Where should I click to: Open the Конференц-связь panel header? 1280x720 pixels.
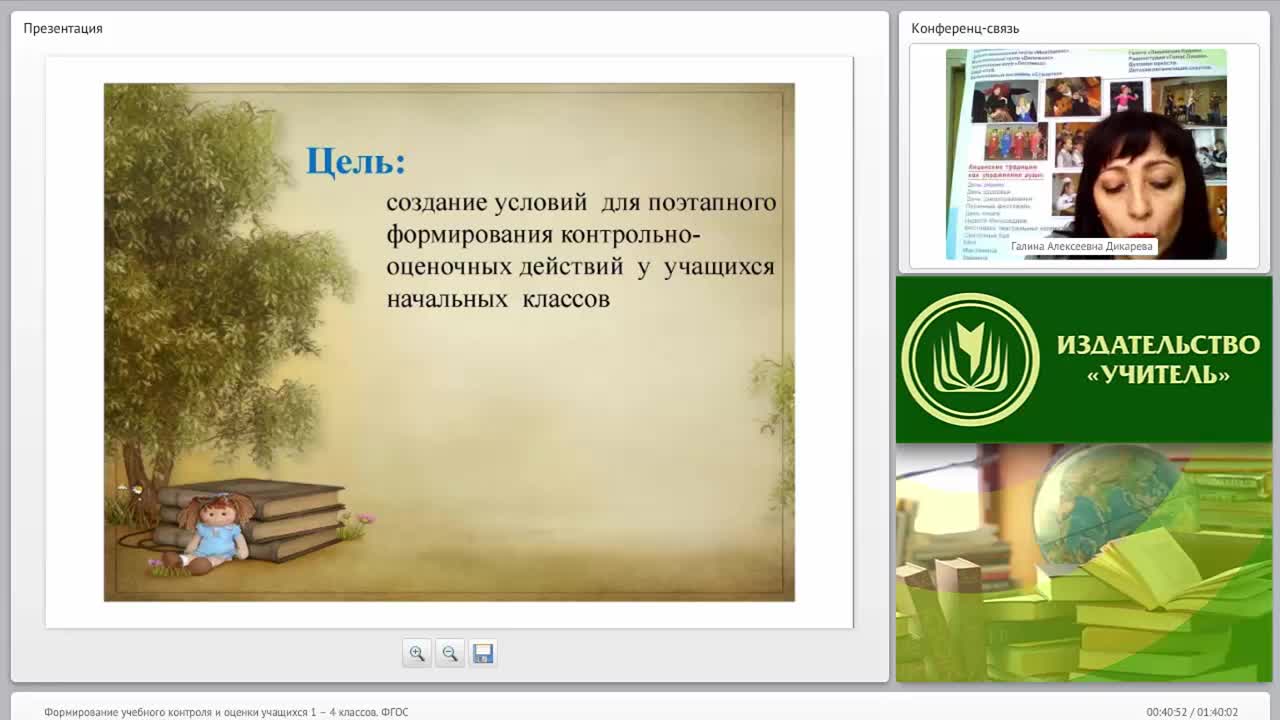click(965, 28)
